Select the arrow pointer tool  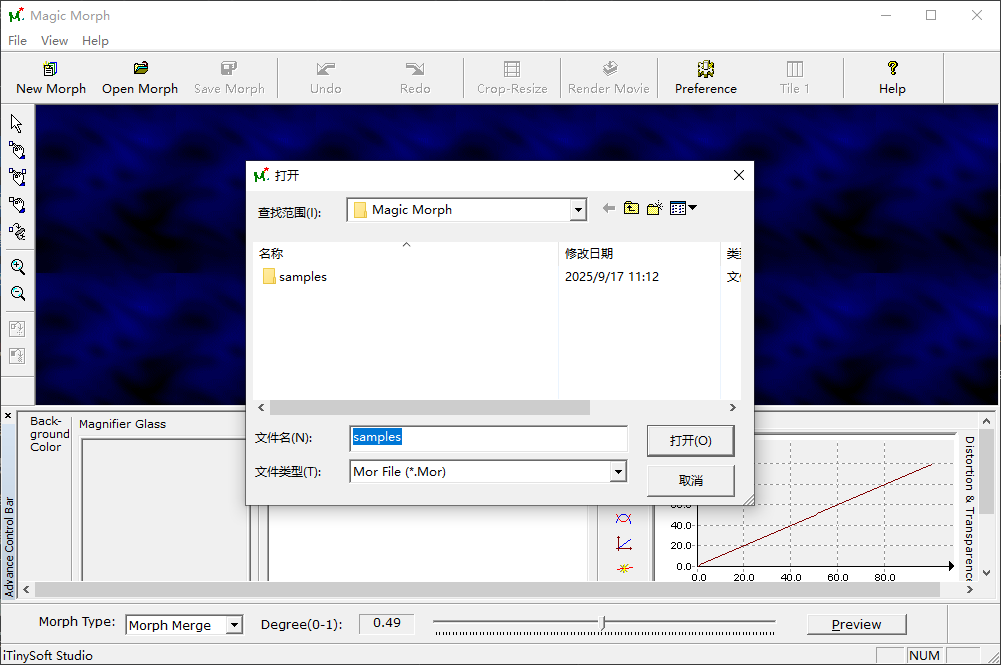coord(17,123)
